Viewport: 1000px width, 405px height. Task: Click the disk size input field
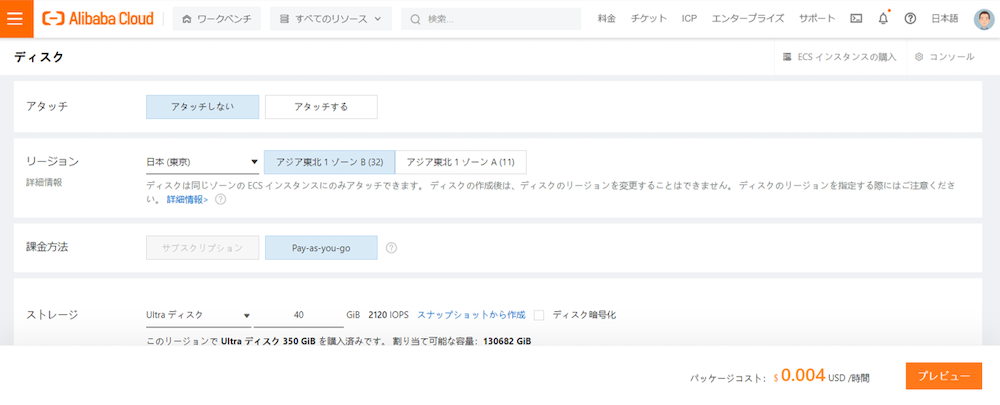point(298,315)
